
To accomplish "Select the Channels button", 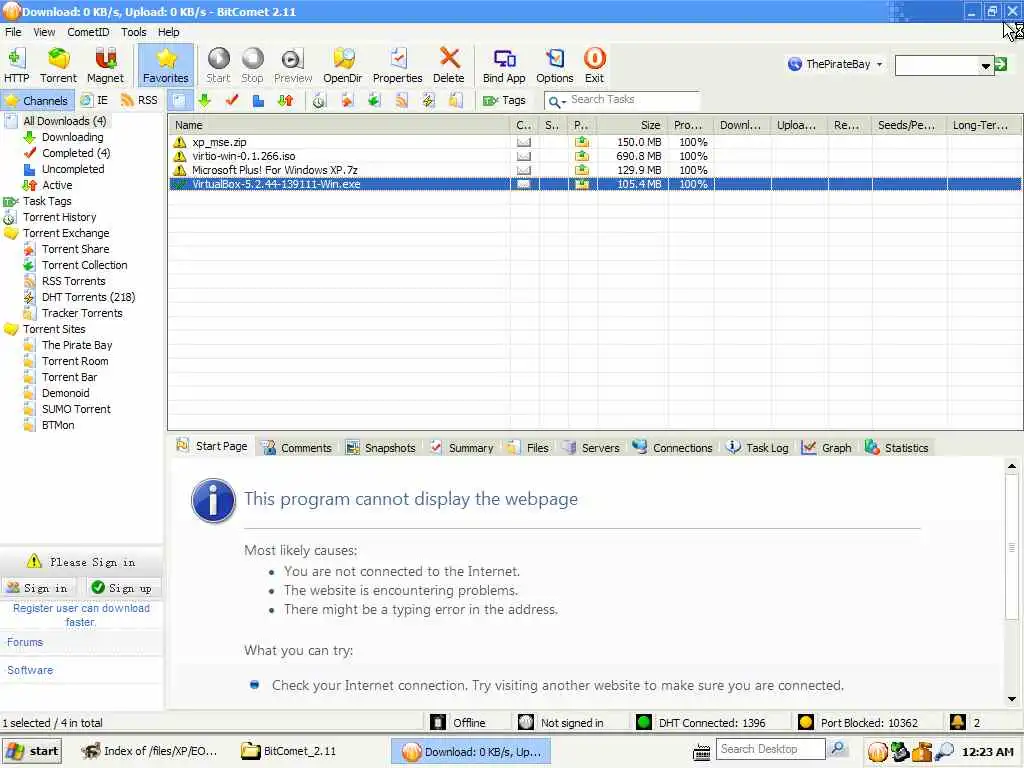I will 37,101.
